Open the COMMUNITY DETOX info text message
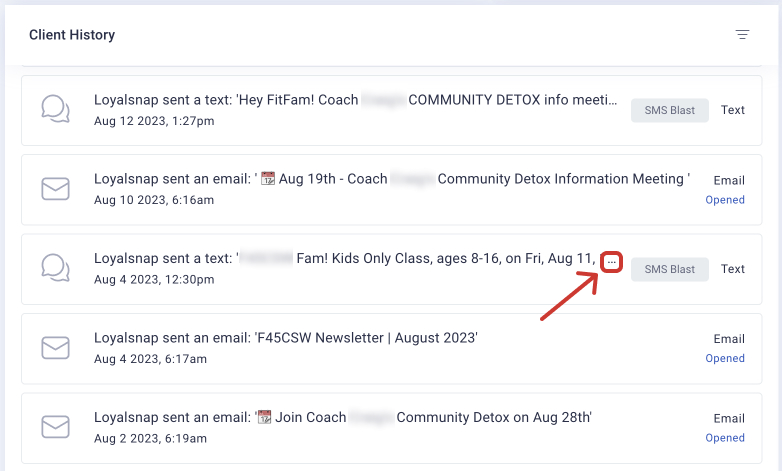Image resolution: width=782 pixels, height=471 pixels. coord(348,100)
